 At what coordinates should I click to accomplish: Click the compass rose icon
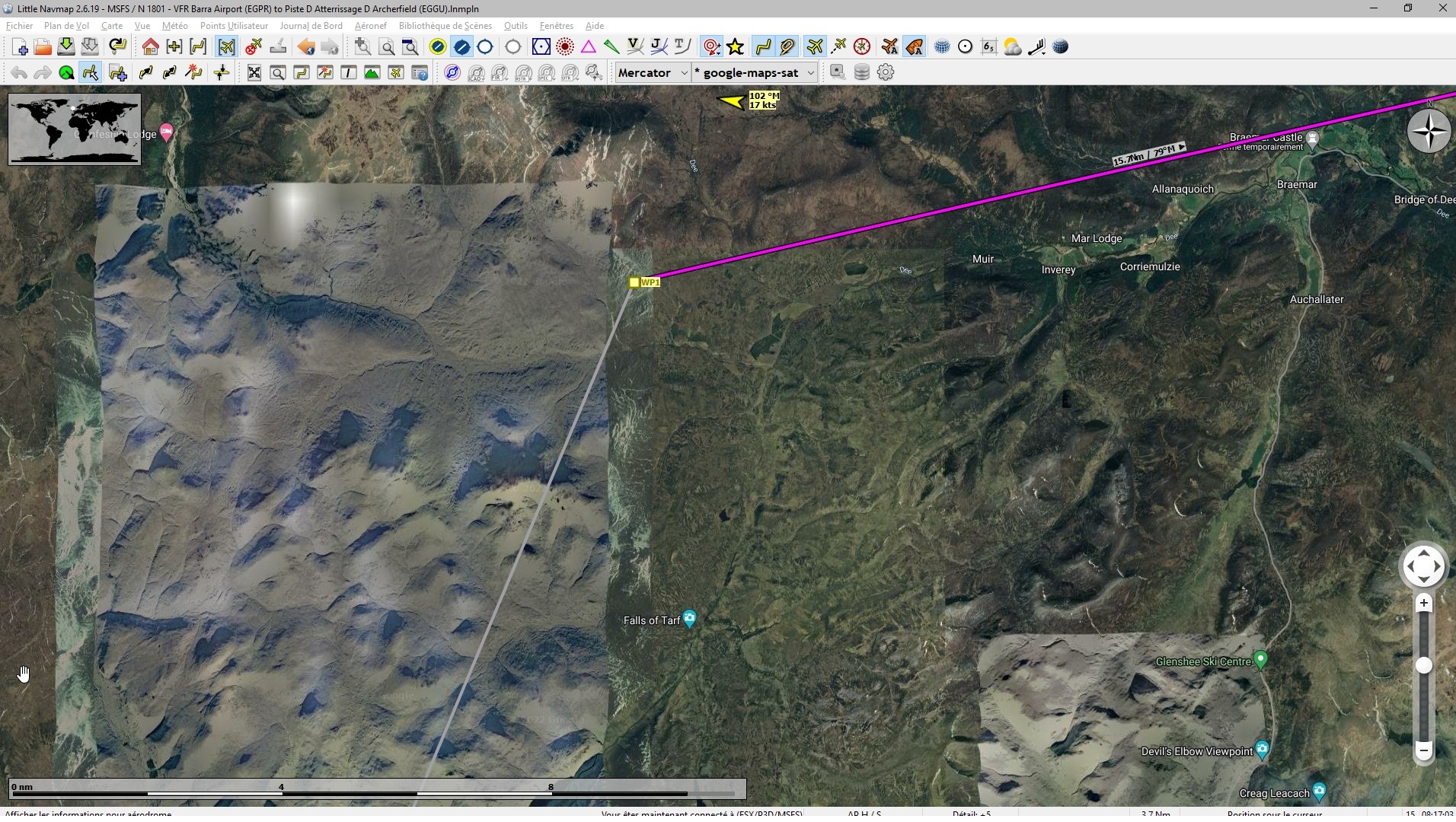[862, 47]
